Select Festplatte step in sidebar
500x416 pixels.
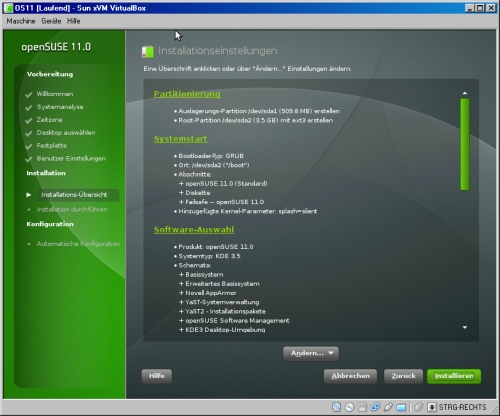pyautogui.click(x=52, y=146)
